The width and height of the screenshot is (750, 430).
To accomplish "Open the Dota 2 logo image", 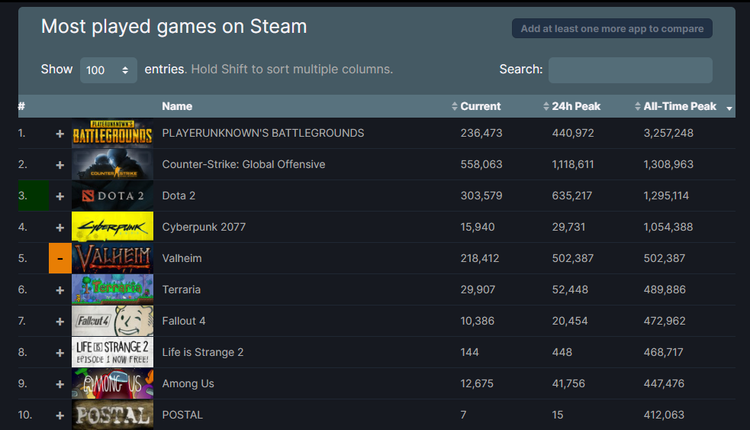I will pos(112,196).
